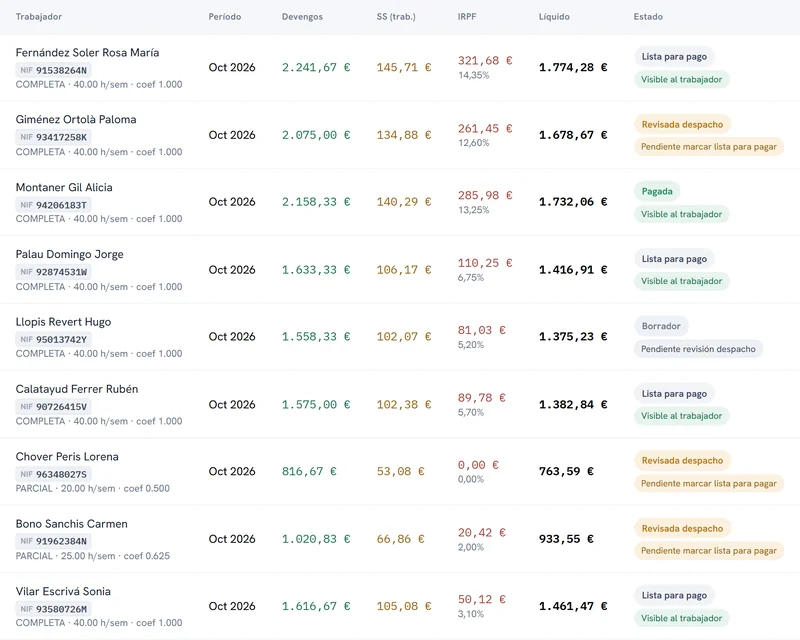
Task: Click Visible al trabajador badge for Montaner Gil
Action: pyautogui.click(x=682, y=214)
